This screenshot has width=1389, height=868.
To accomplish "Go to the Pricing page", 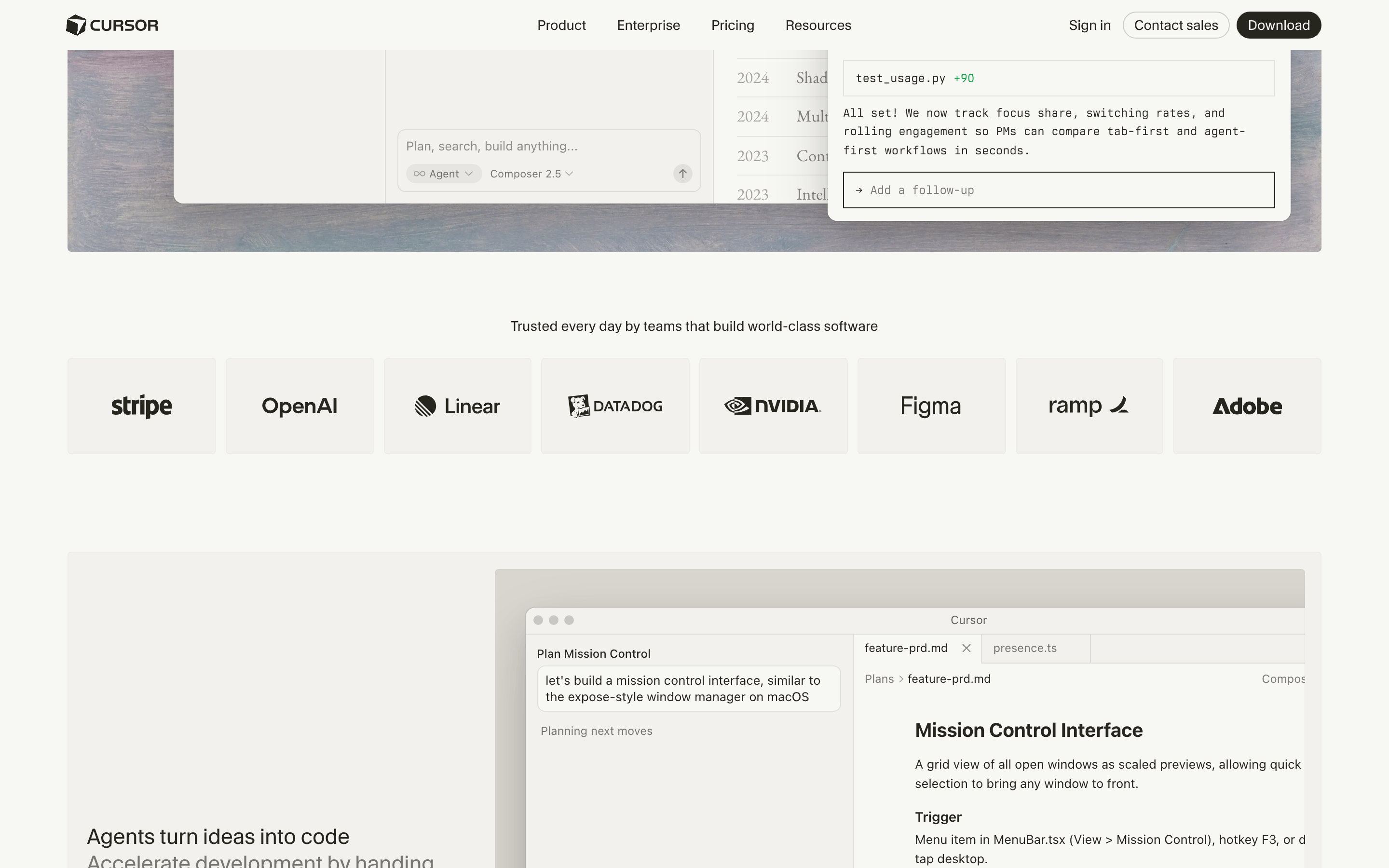I will (x=733, y=25).
